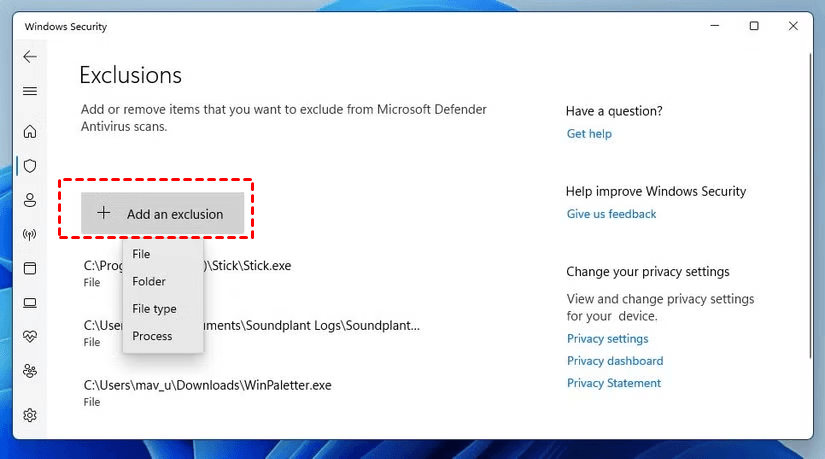Screen dimensions: 825x459
Task: Open Virus & threat protection shield icon
Action: 30,165
